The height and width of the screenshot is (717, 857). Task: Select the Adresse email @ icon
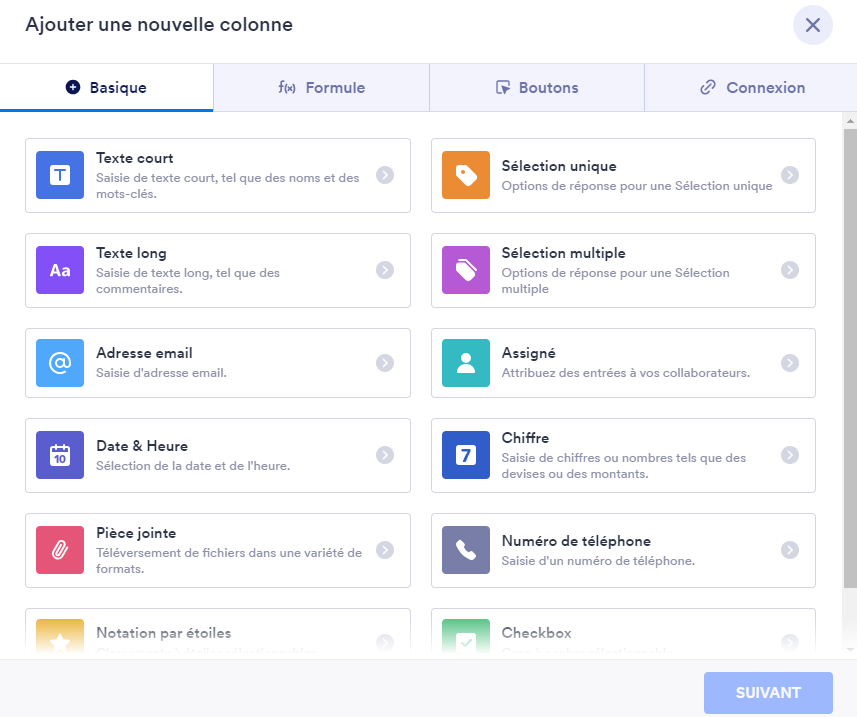pyautogui.click(x=60, y=363)
